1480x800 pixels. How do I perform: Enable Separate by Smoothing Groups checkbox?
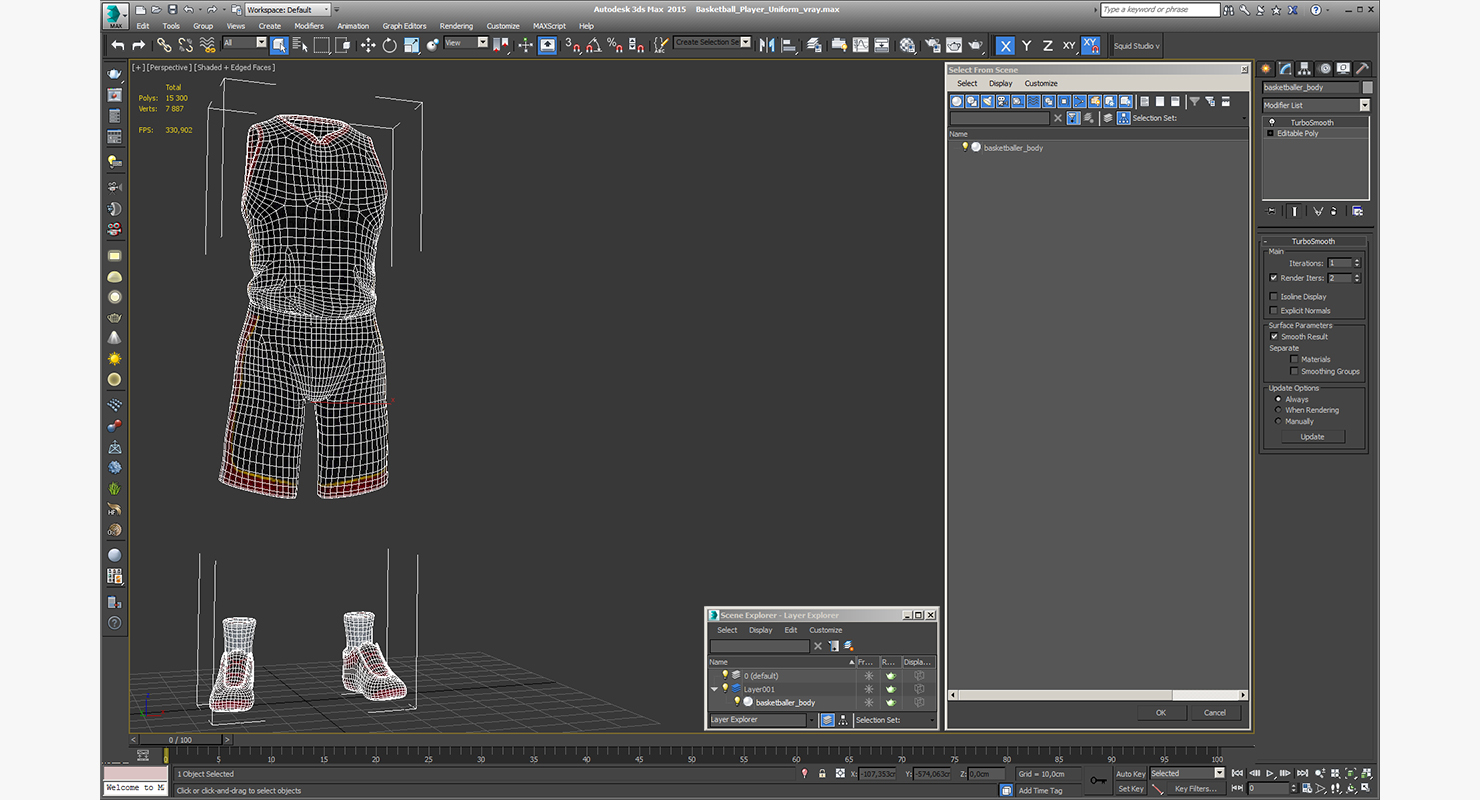tap(1294, 371)
